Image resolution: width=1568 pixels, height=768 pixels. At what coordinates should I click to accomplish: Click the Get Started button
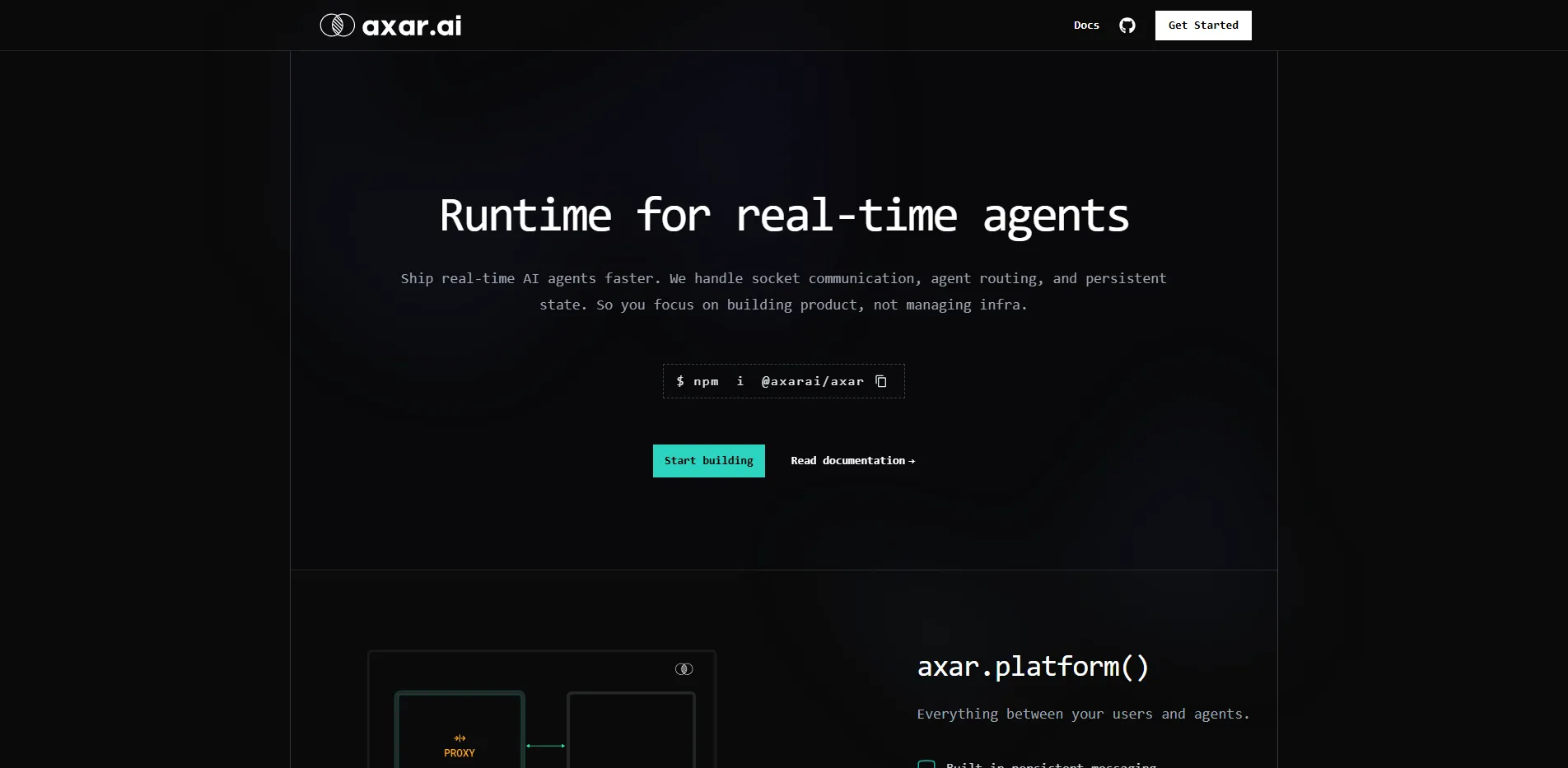(1202, 25)
